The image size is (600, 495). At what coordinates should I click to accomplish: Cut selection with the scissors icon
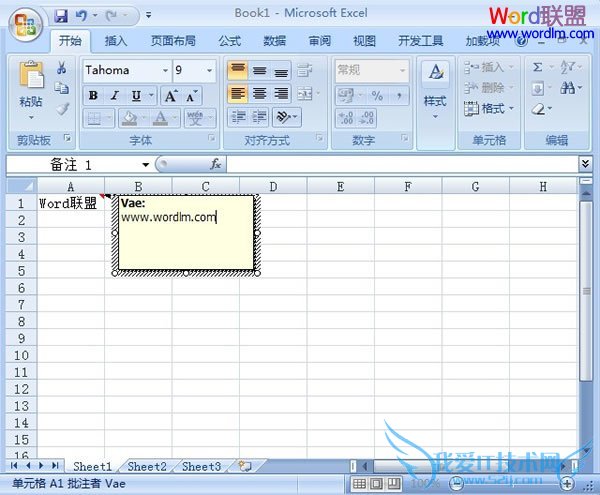point(62,68)
